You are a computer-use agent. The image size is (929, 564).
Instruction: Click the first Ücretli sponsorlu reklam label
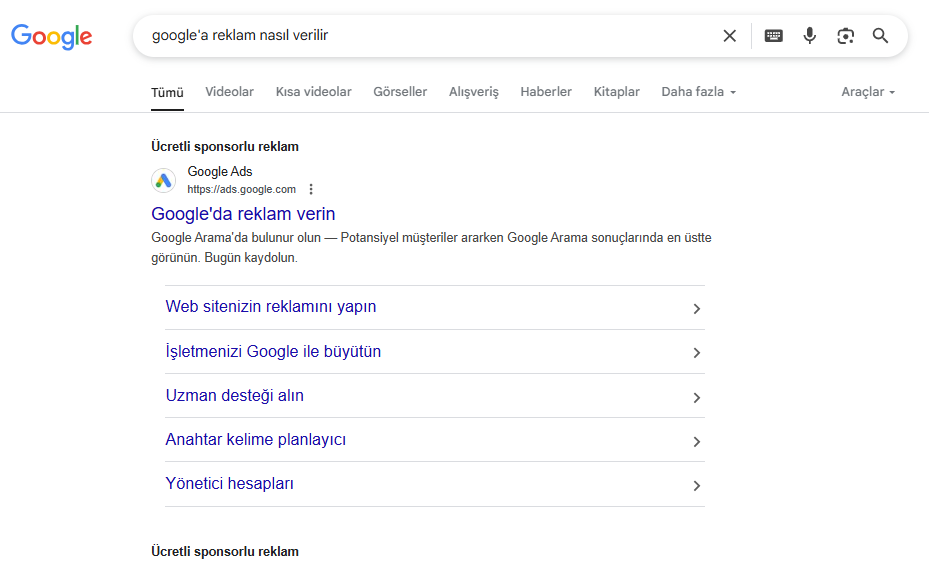point(225,146)
